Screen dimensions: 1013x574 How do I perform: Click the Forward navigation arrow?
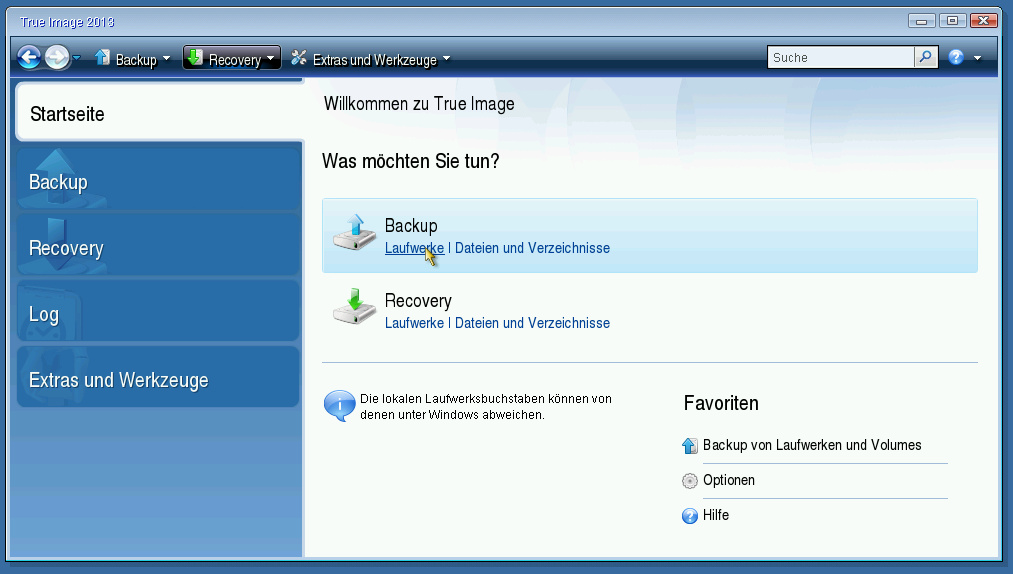pyautogui.click(x=57, y=58)
